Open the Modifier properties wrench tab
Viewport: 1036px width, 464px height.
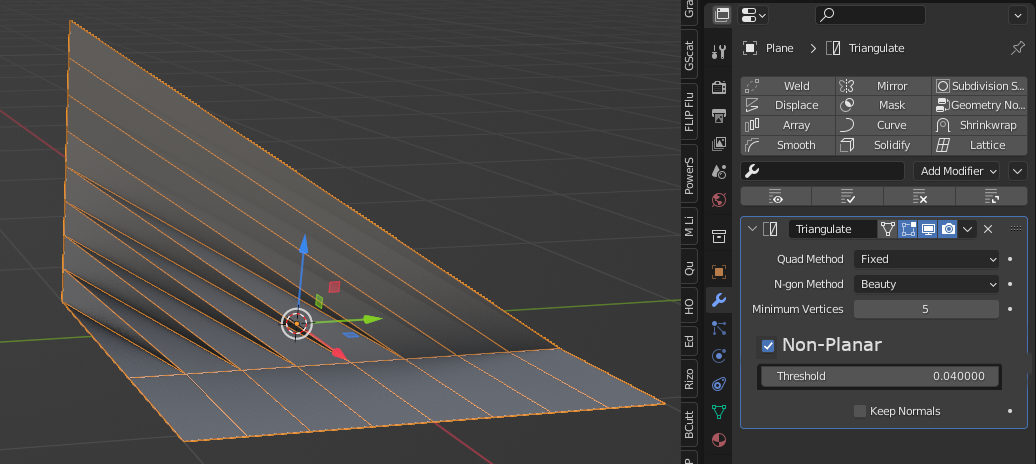[719, 300]
